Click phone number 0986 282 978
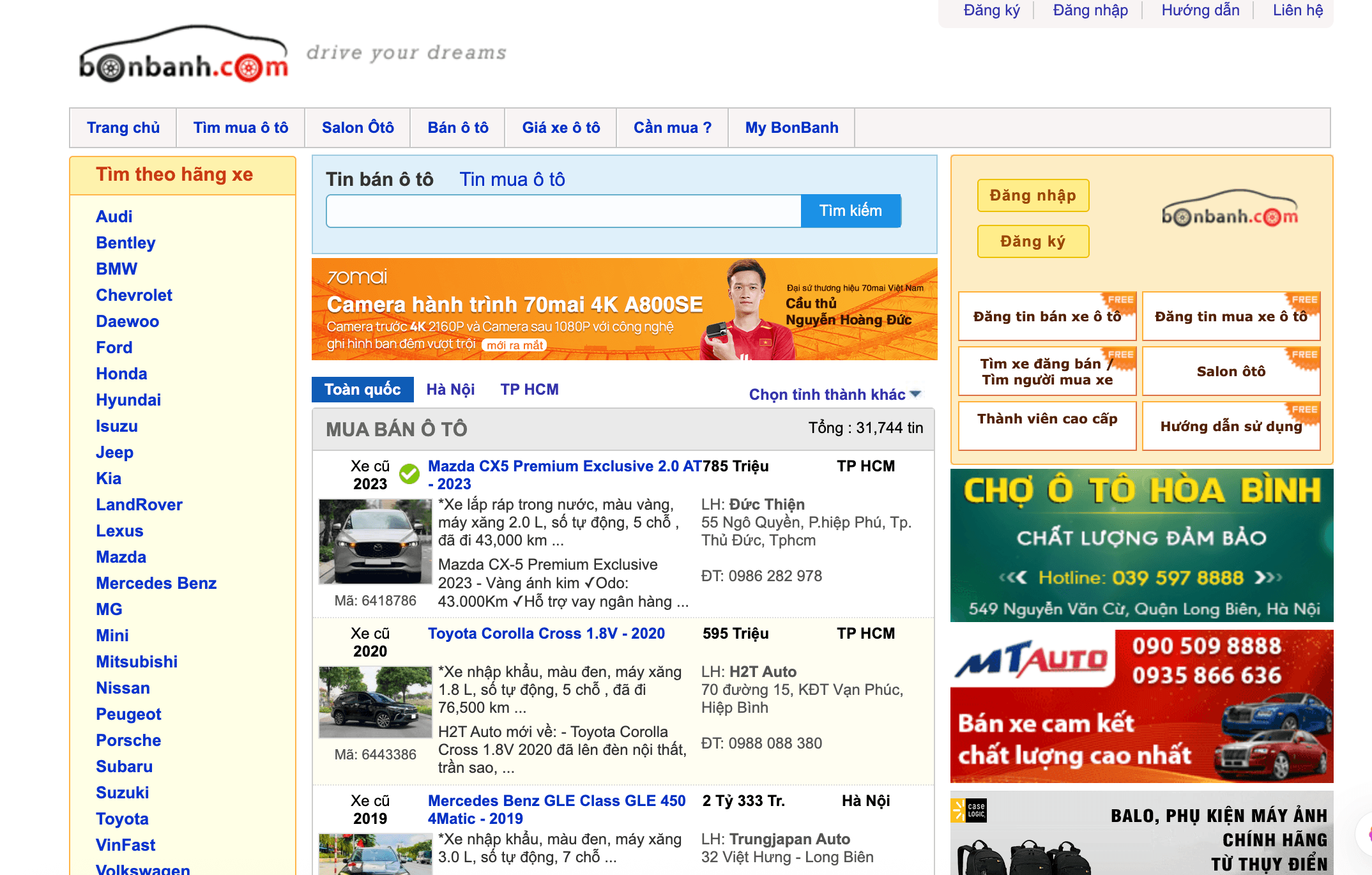The width and height of the screenshot is (1372, 875). (x=775, y=576)
